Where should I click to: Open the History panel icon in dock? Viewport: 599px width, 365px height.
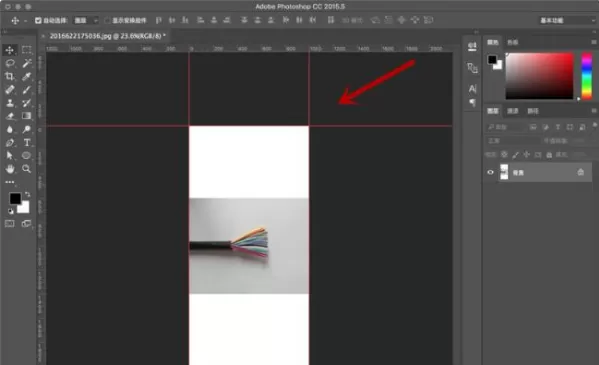pyautogui.click(x=472, y=46)
